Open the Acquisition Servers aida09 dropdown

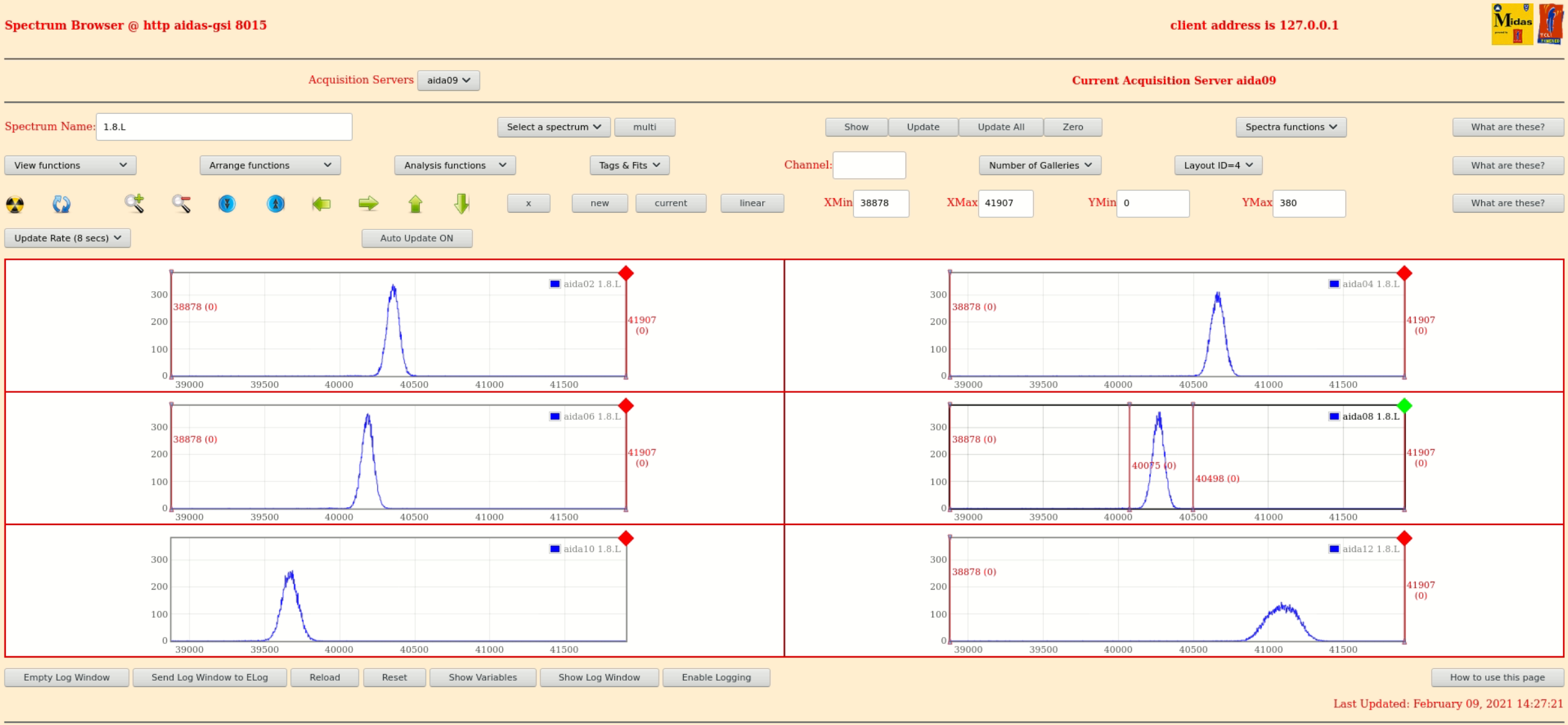tap(448, 80)
